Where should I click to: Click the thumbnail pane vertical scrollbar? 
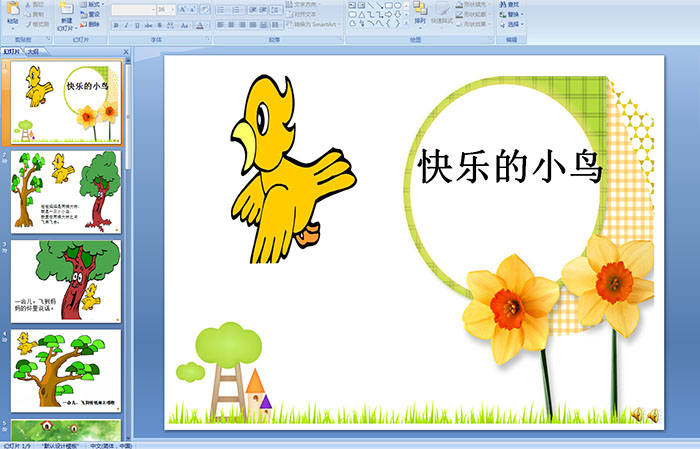(129, 250)
